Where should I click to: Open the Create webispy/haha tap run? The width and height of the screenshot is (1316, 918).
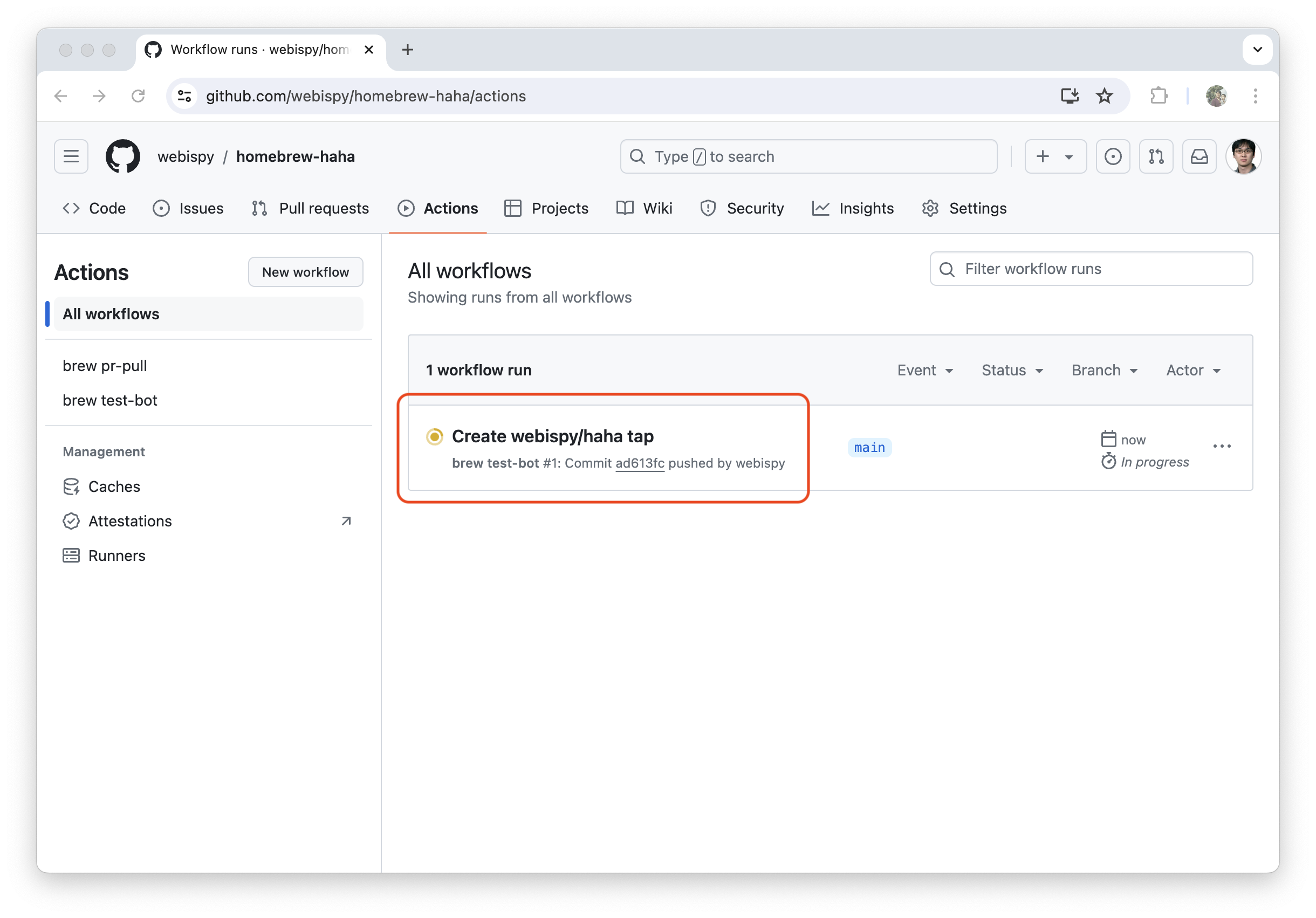552,437
